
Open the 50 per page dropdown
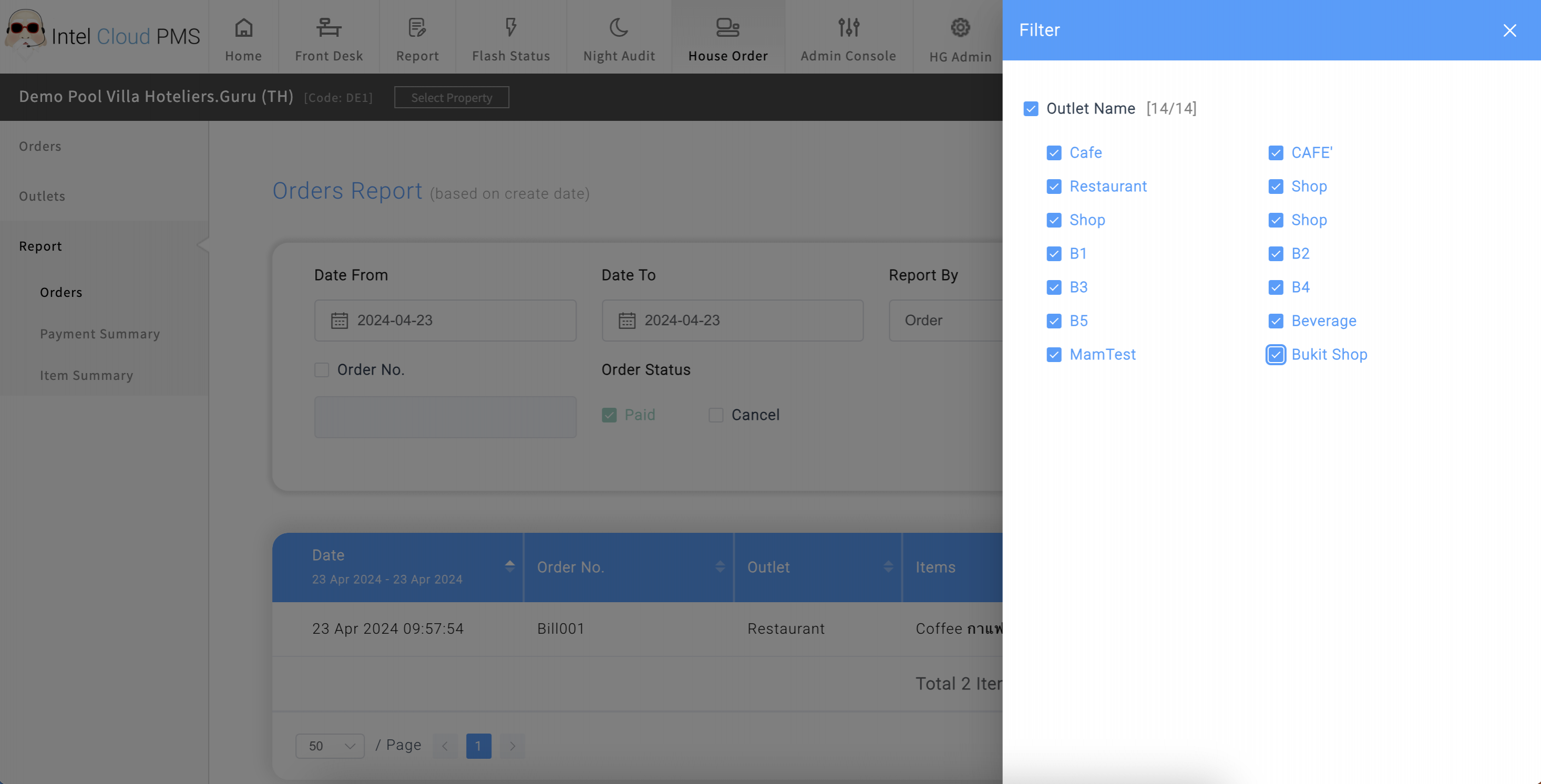(330, 746)
